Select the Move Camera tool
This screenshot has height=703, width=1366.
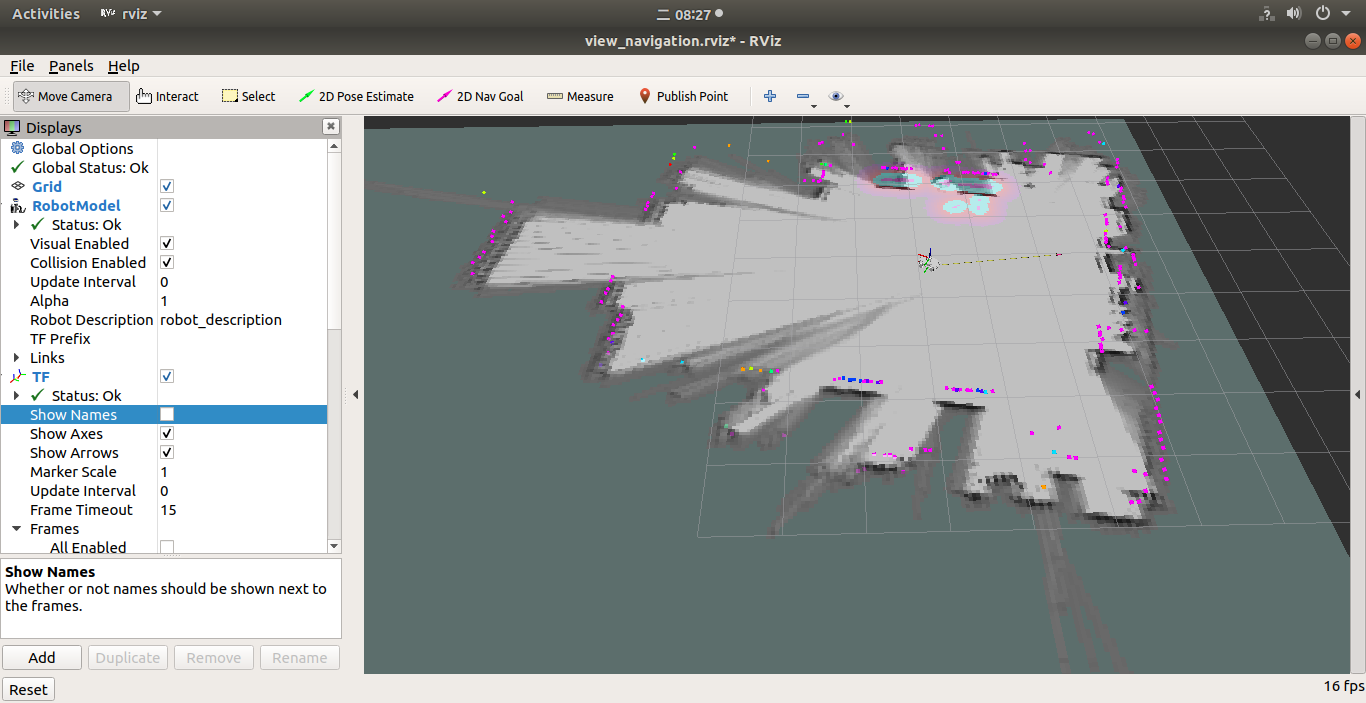click(70, 96)
